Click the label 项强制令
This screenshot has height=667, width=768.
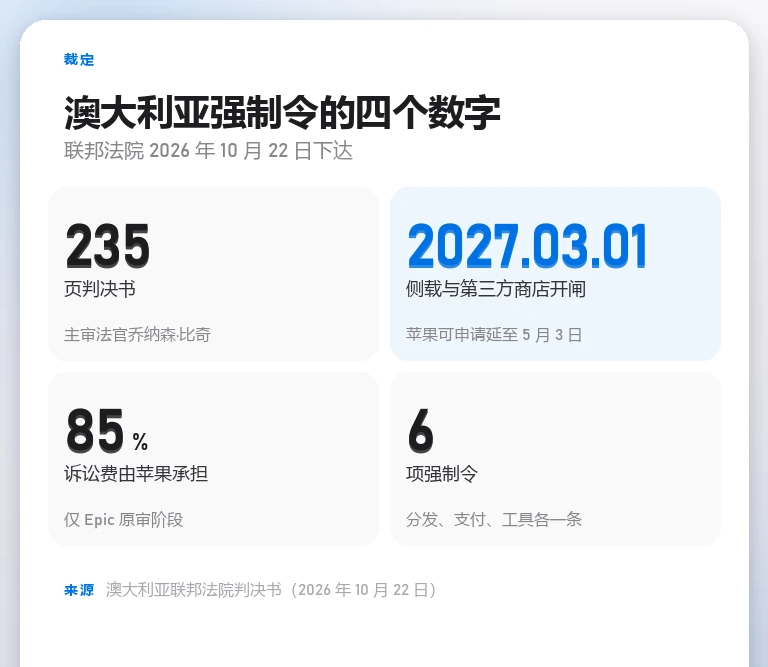(442, 474)
